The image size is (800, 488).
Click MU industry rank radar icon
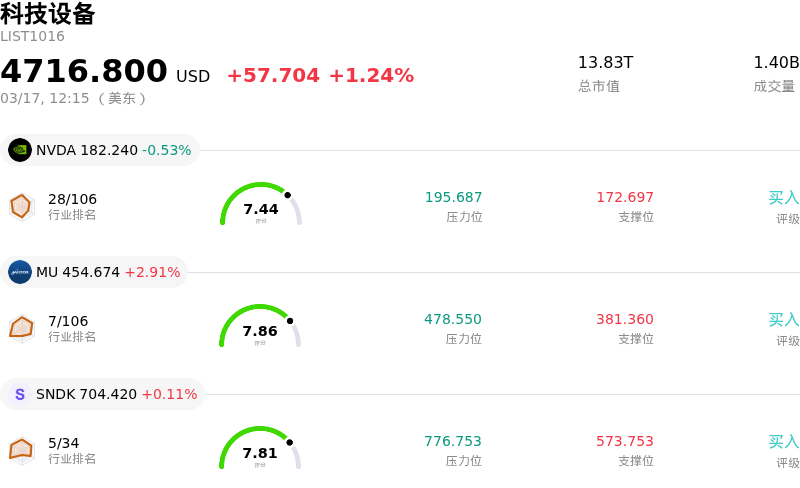pos(21,328)
